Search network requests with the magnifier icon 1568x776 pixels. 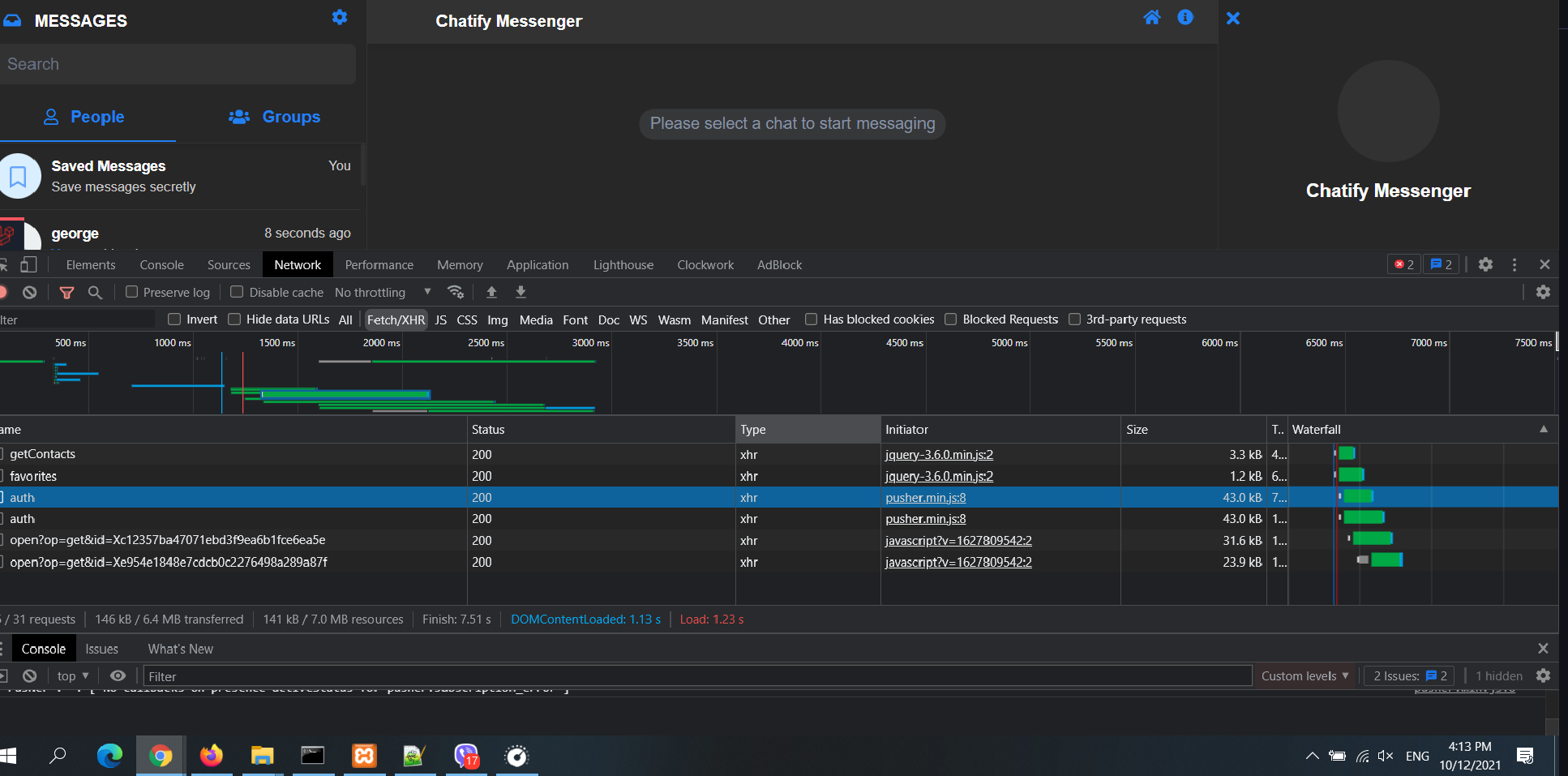point(96,292)
